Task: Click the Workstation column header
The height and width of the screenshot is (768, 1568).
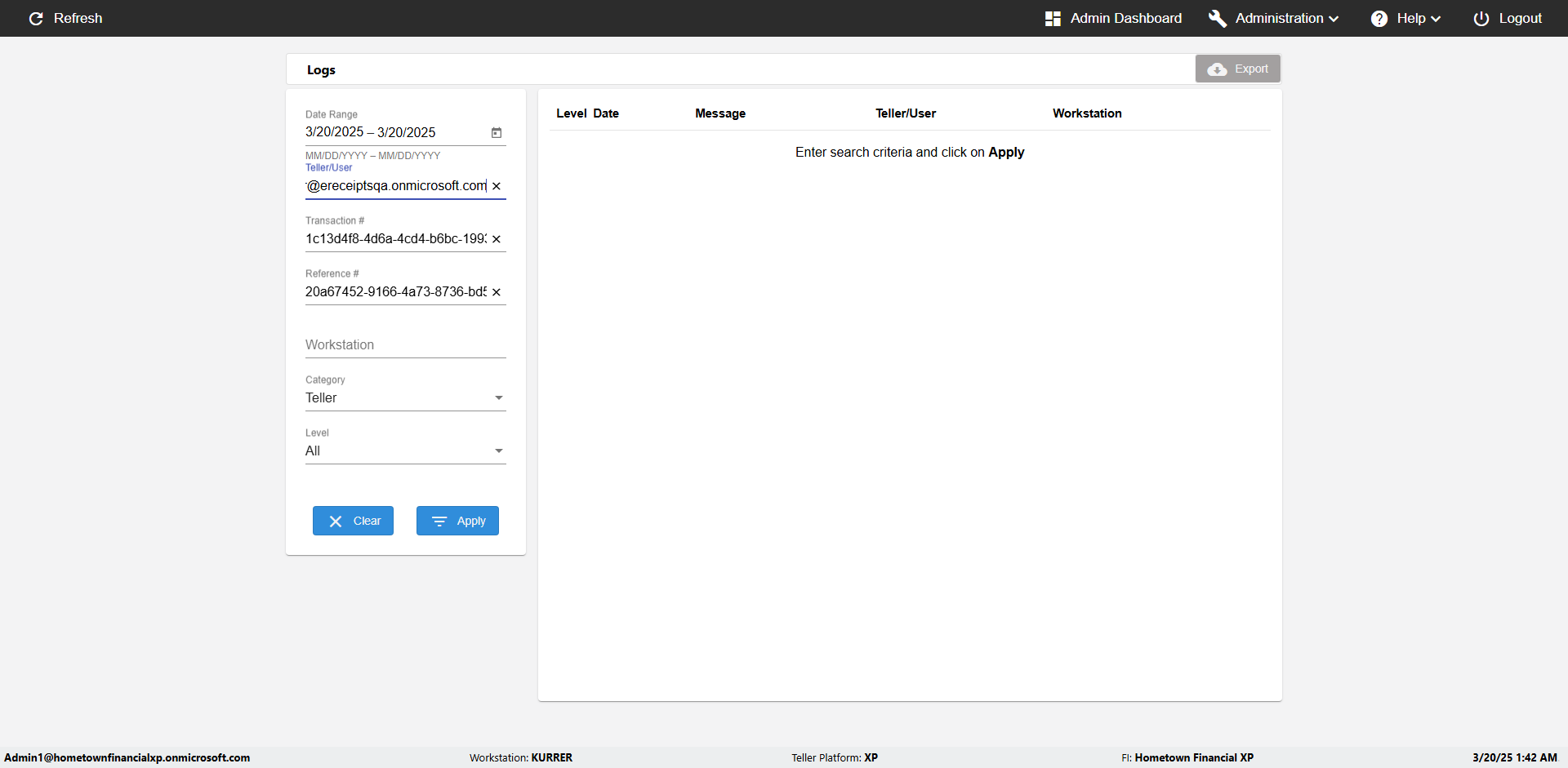Action: pyautogui.click(x=1087, y=113)
